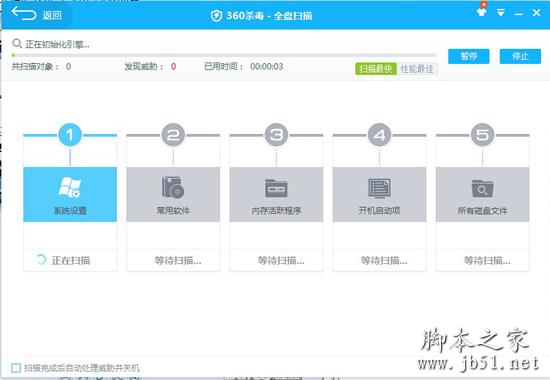Select the 扫描最快 speed mode
The height and width of the screenshot is (380, 550).
376,68
